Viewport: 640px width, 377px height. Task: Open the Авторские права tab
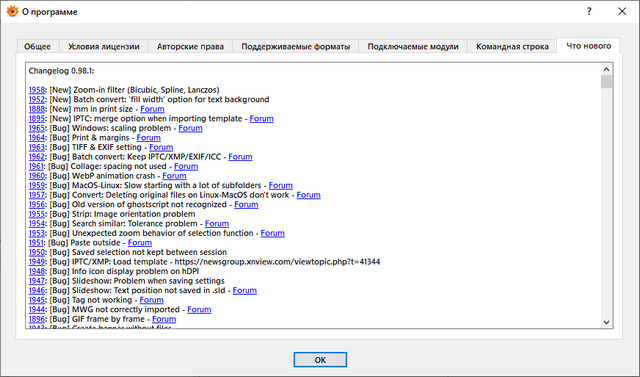[x=190, y=47]
